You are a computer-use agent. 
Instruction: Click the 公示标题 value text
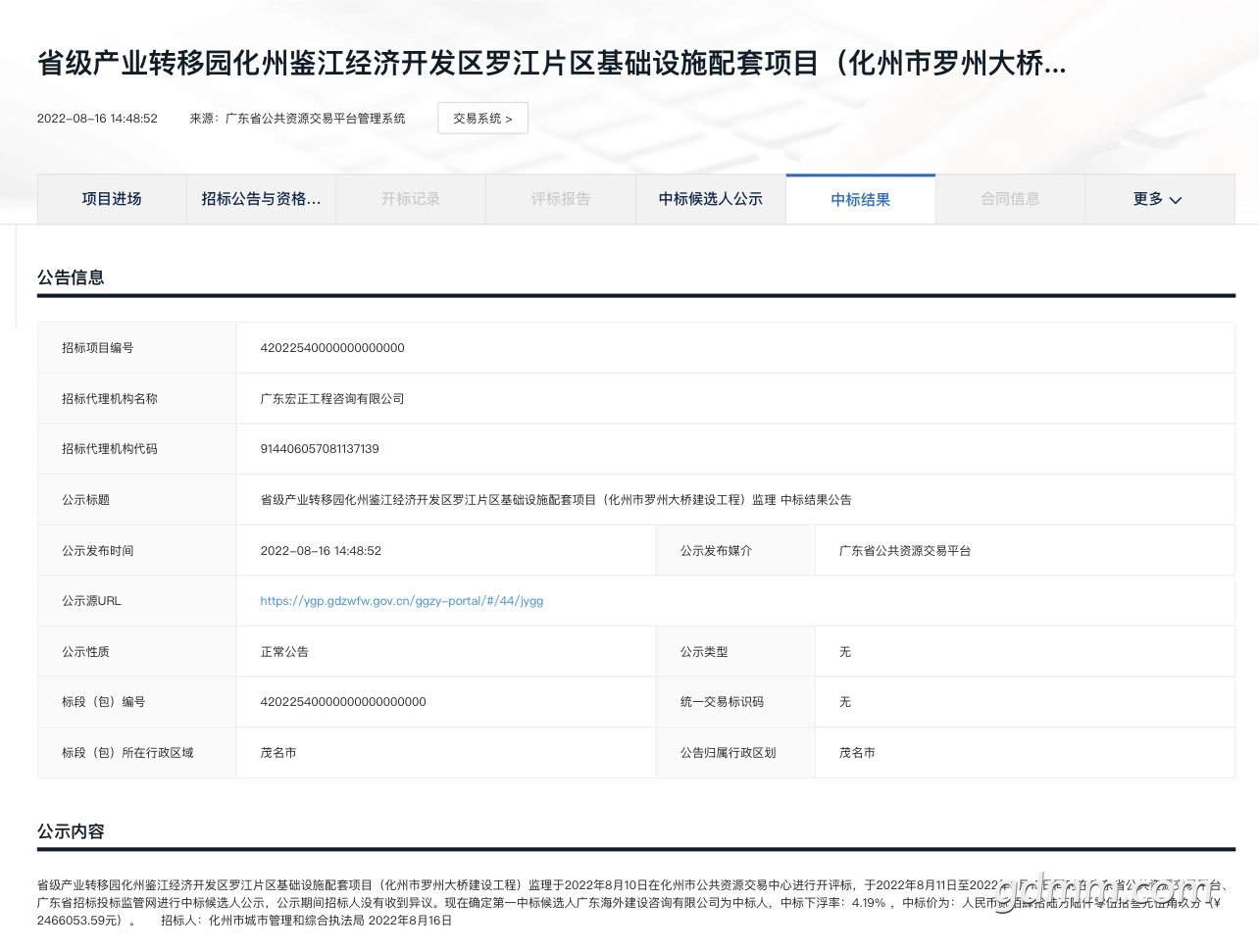click(x=556, y=500)
